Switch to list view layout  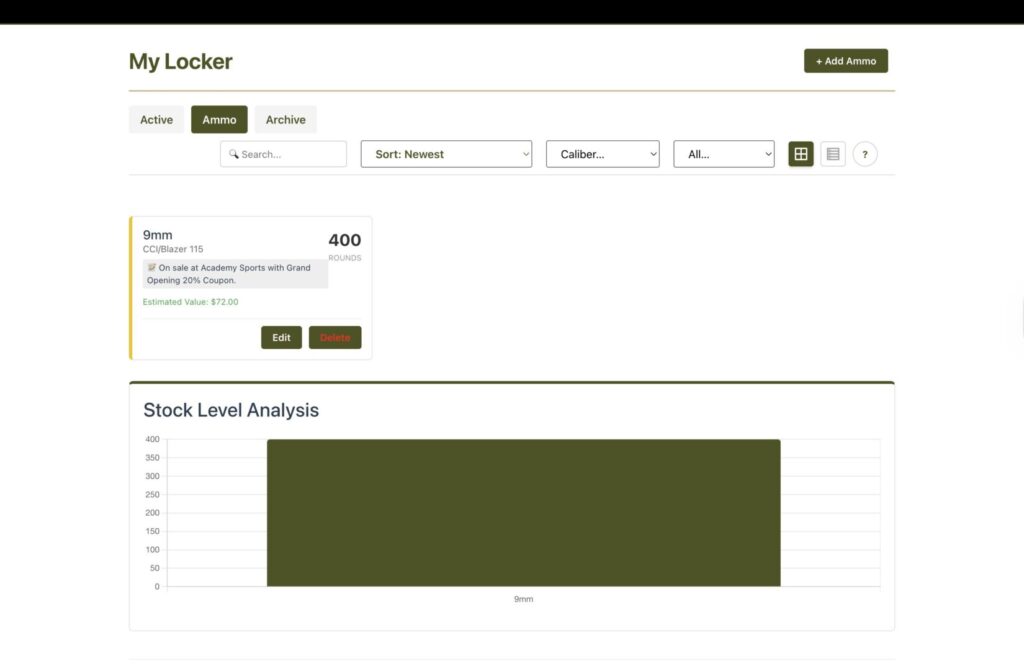click(833, 154)
